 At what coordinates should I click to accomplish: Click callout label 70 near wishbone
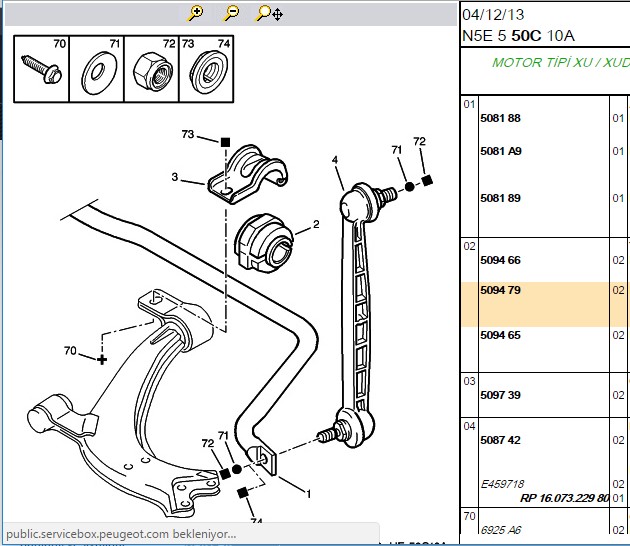click(70, 351)
